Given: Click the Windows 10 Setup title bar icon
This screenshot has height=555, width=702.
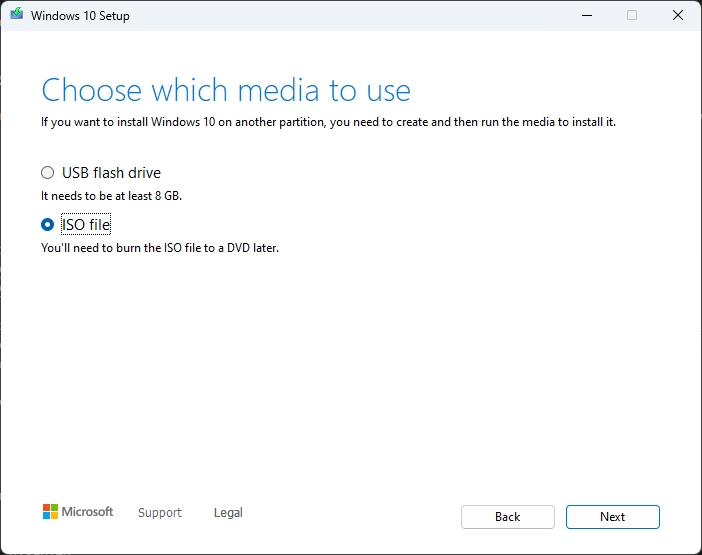Looking at the screenshot, I should coord(16,16).
